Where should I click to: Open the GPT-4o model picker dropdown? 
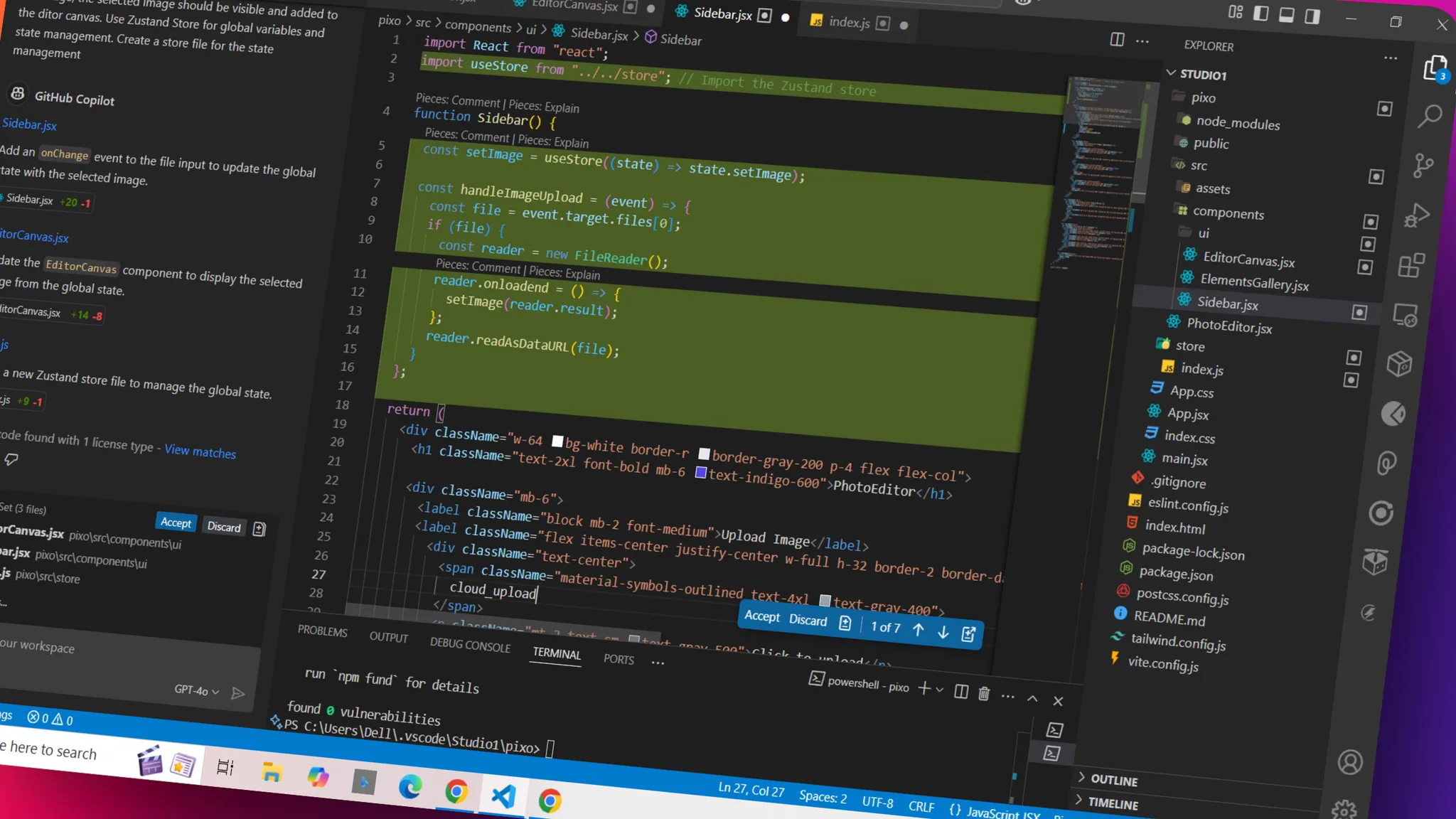coord(197,690)
